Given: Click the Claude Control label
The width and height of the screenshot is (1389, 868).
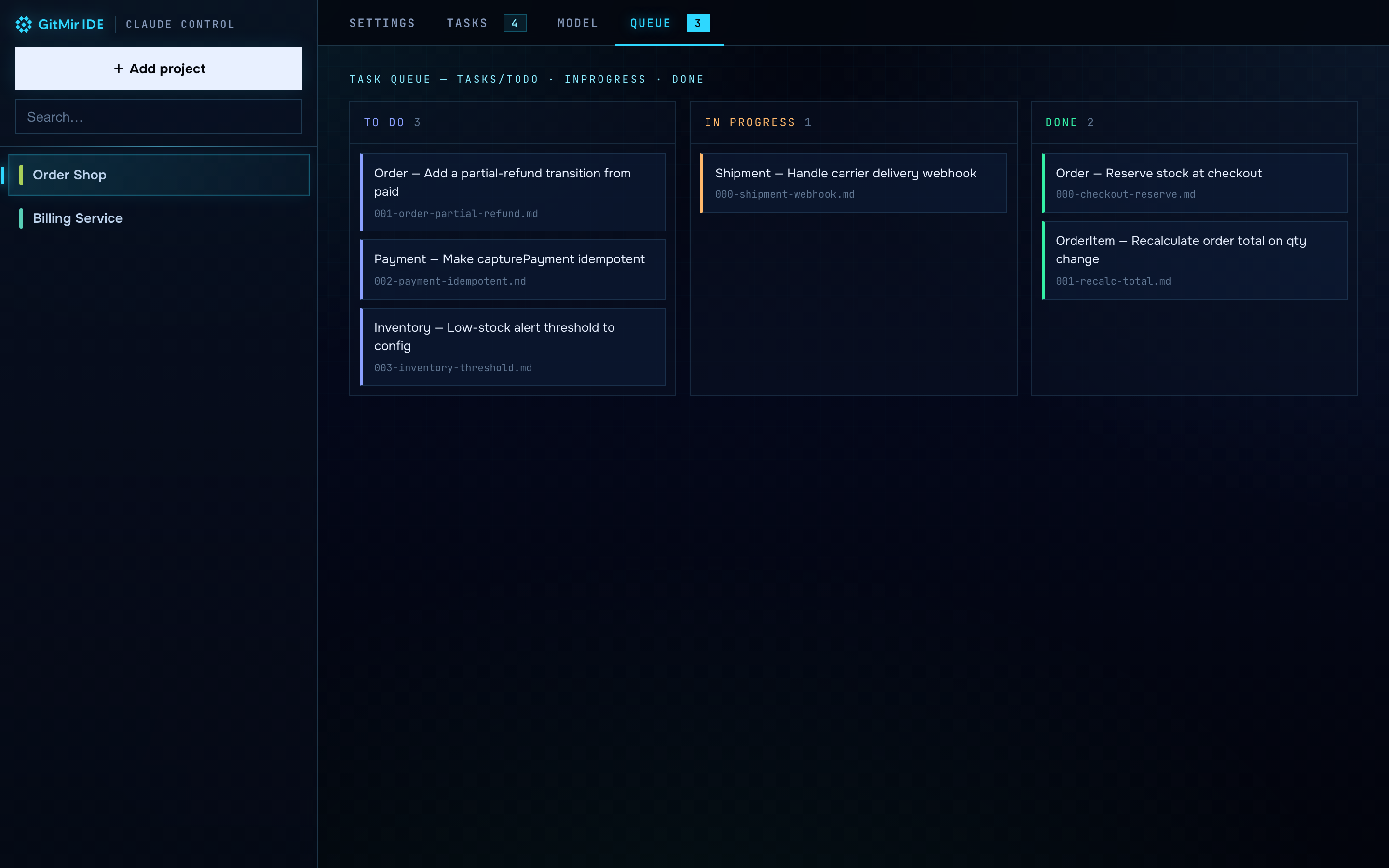Looking at the screenshot, I should point(180,24).
